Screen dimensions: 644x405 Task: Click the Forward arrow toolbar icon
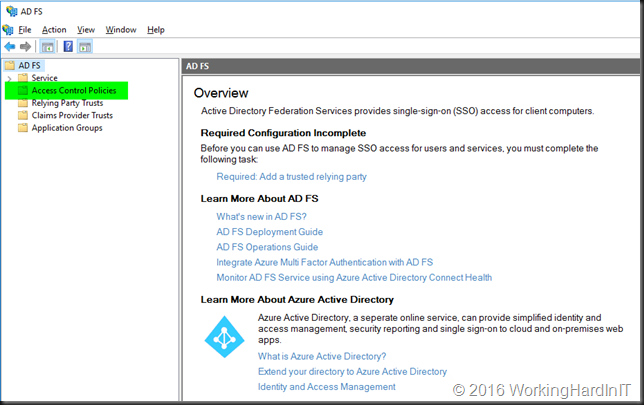25,47
